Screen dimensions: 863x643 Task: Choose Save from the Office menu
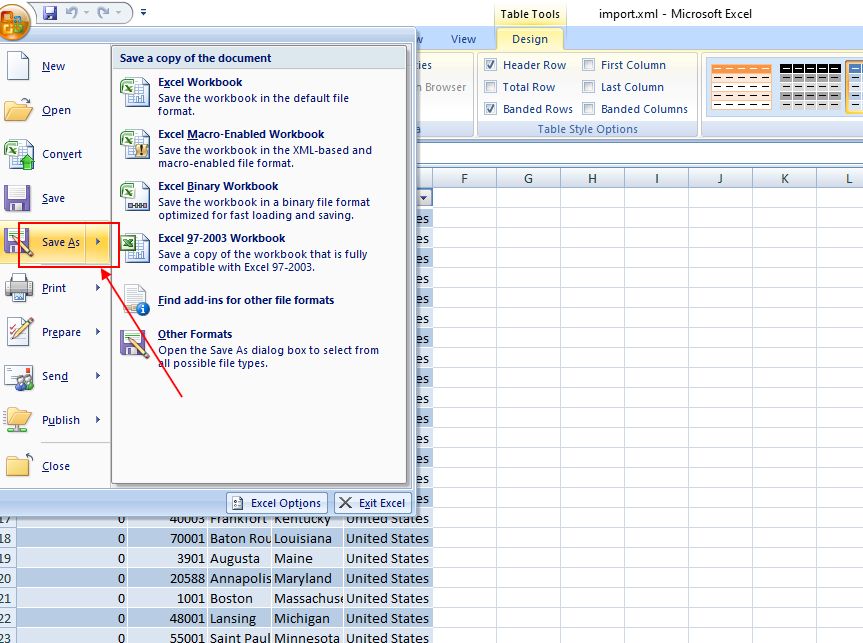[53, 198]
